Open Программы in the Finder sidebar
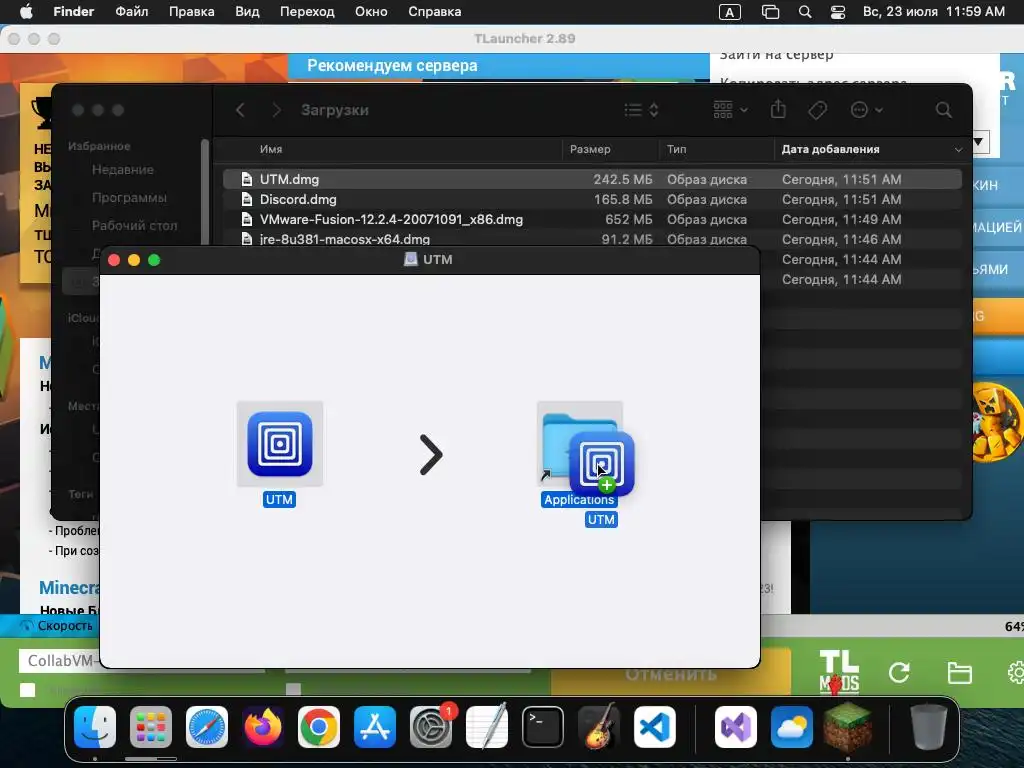This screenshot has width=1024, height=768. 129,197
